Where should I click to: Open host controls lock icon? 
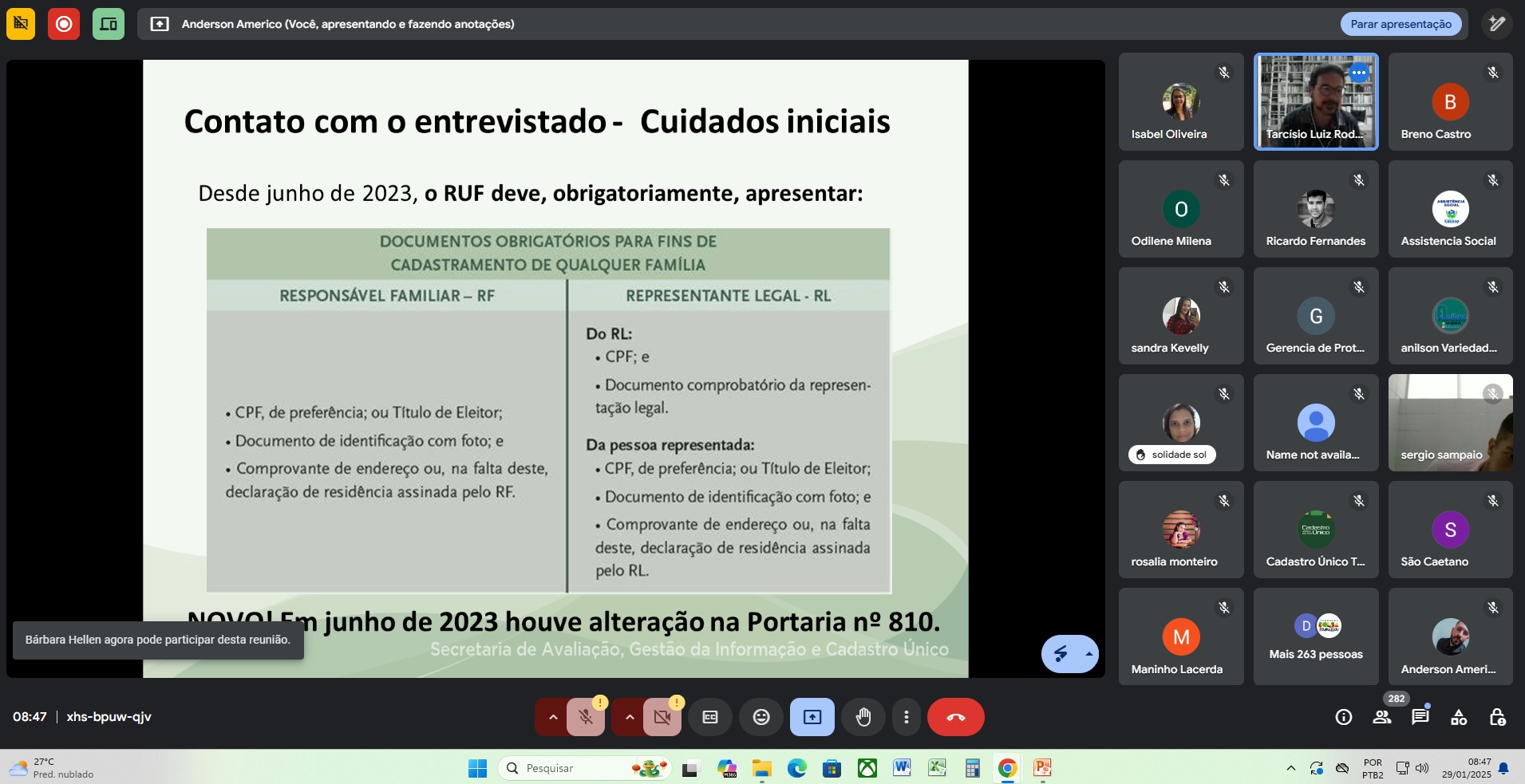coord(1497,717)
